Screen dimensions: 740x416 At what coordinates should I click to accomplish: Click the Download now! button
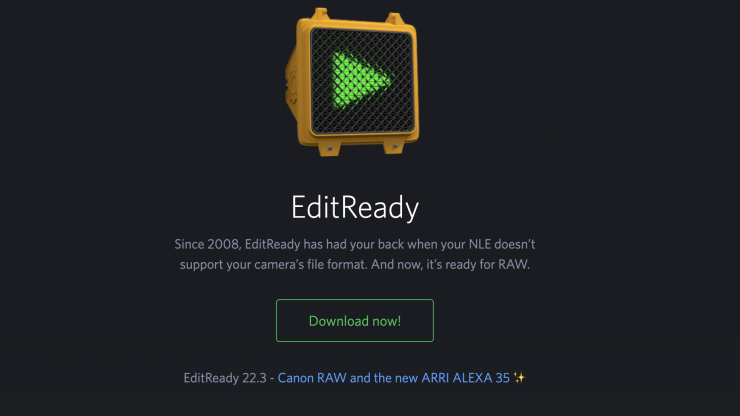coord(355,321)
